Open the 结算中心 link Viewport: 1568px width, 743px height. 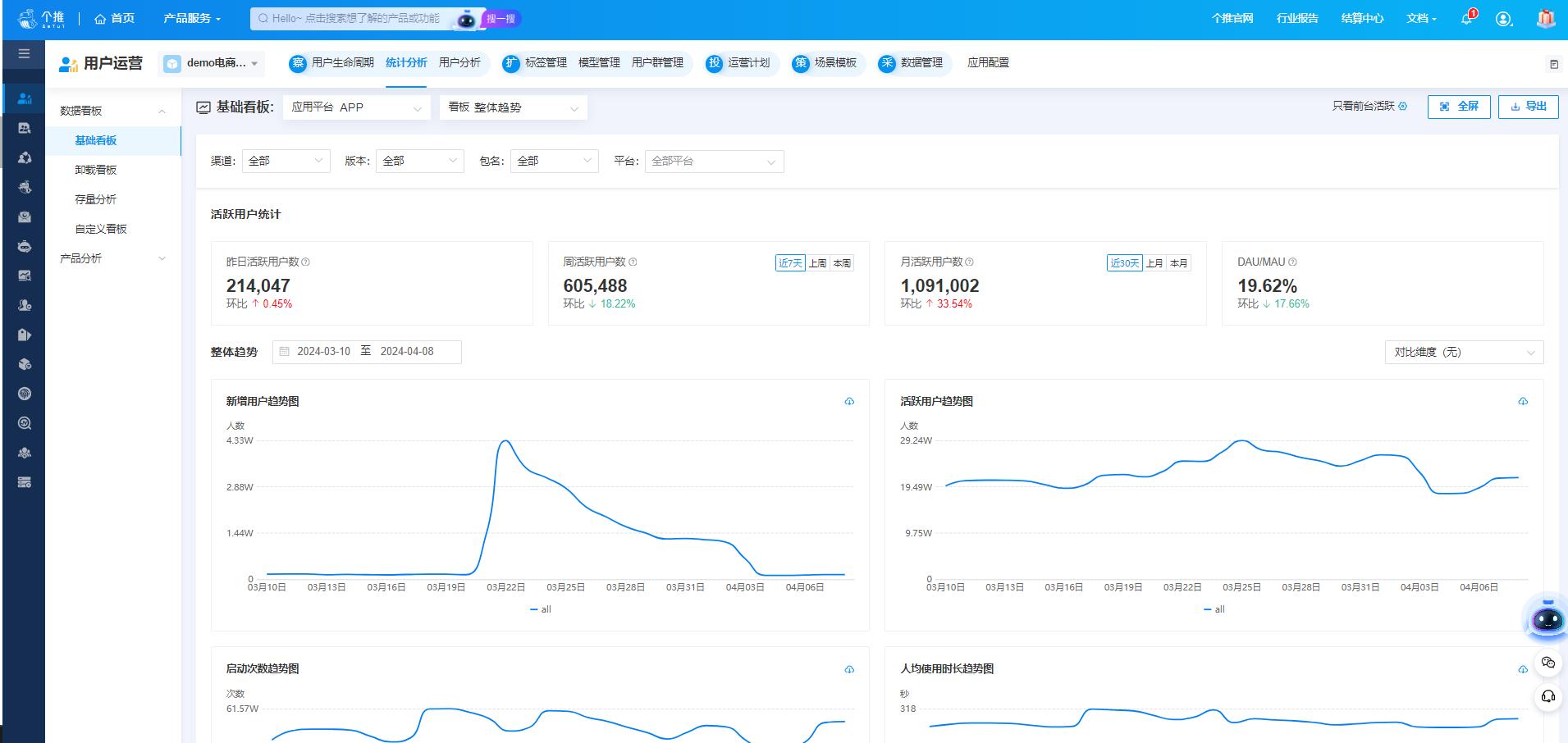(1362, 18)
